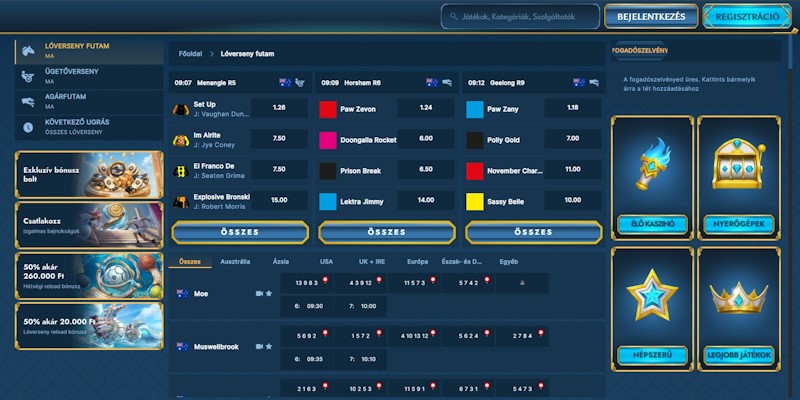Click the Australian flag beside Moe
This screenshot has width=800, height=400.
182,294
